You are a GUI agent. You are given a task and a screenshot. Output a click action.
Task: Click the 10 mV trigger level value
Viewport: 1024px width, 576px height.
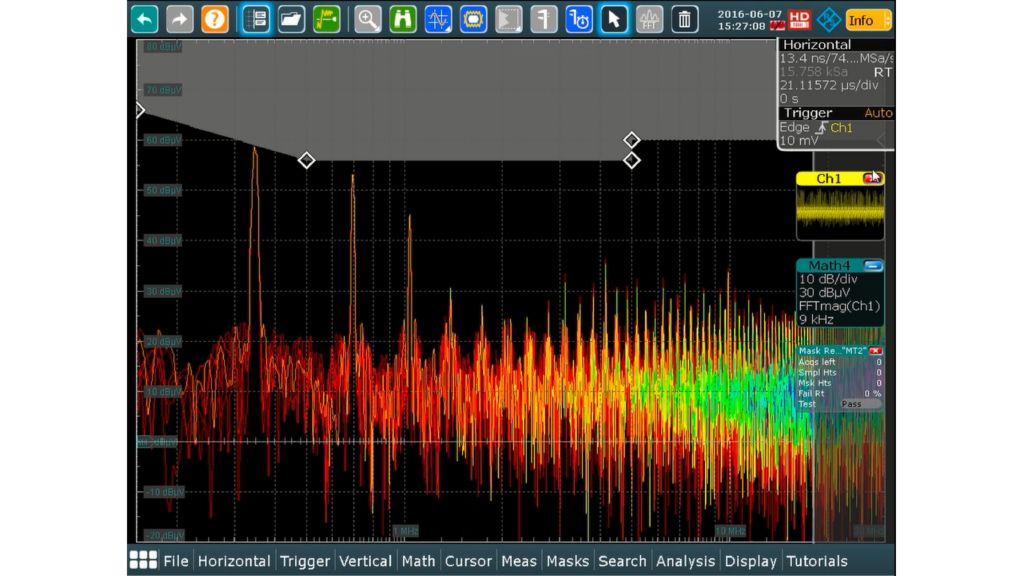(799, 141)
